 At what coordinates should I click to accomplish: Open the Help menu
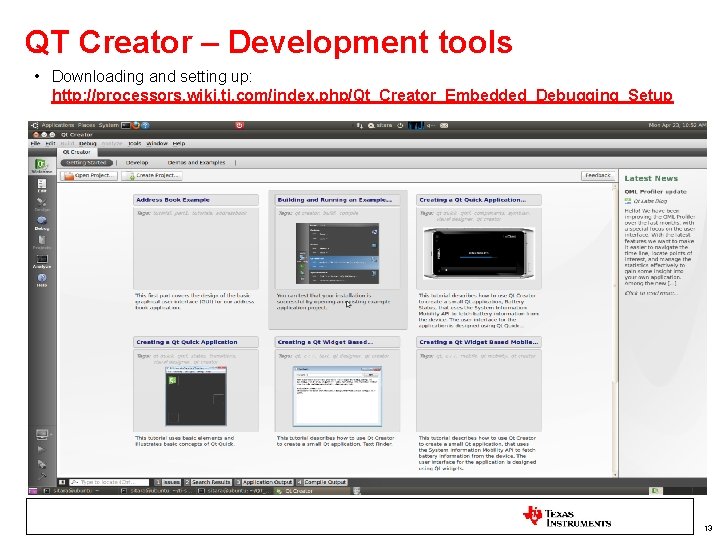pos(179,143)
